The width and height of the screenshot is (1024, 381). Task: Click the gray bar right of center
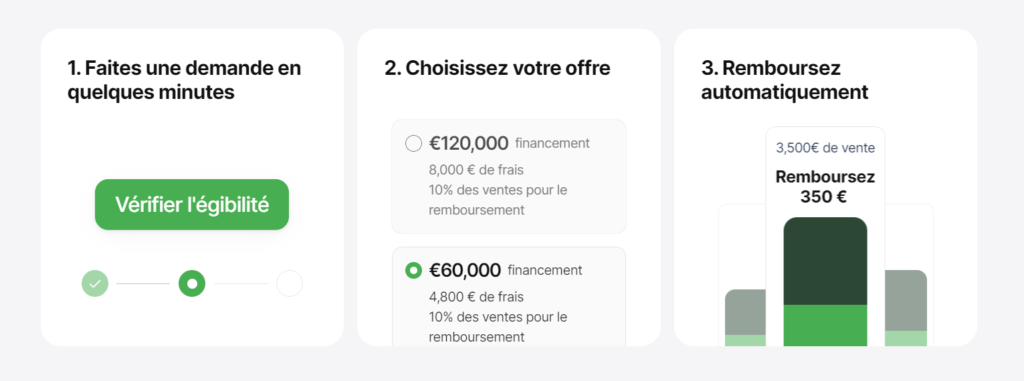click(906, 300)
